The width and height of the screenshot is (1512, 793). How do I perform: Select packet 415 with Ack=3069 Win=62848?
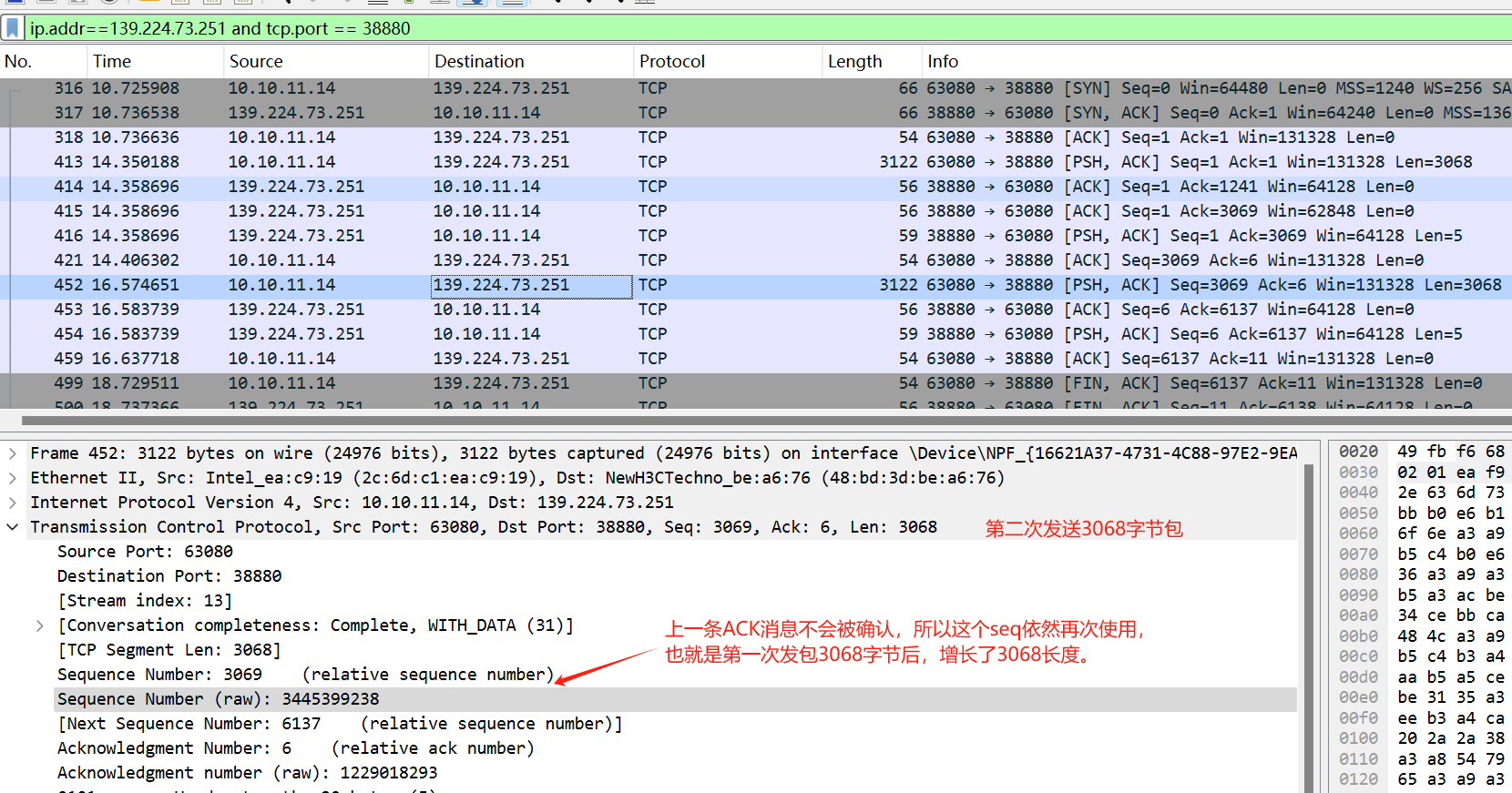point(756,211)
